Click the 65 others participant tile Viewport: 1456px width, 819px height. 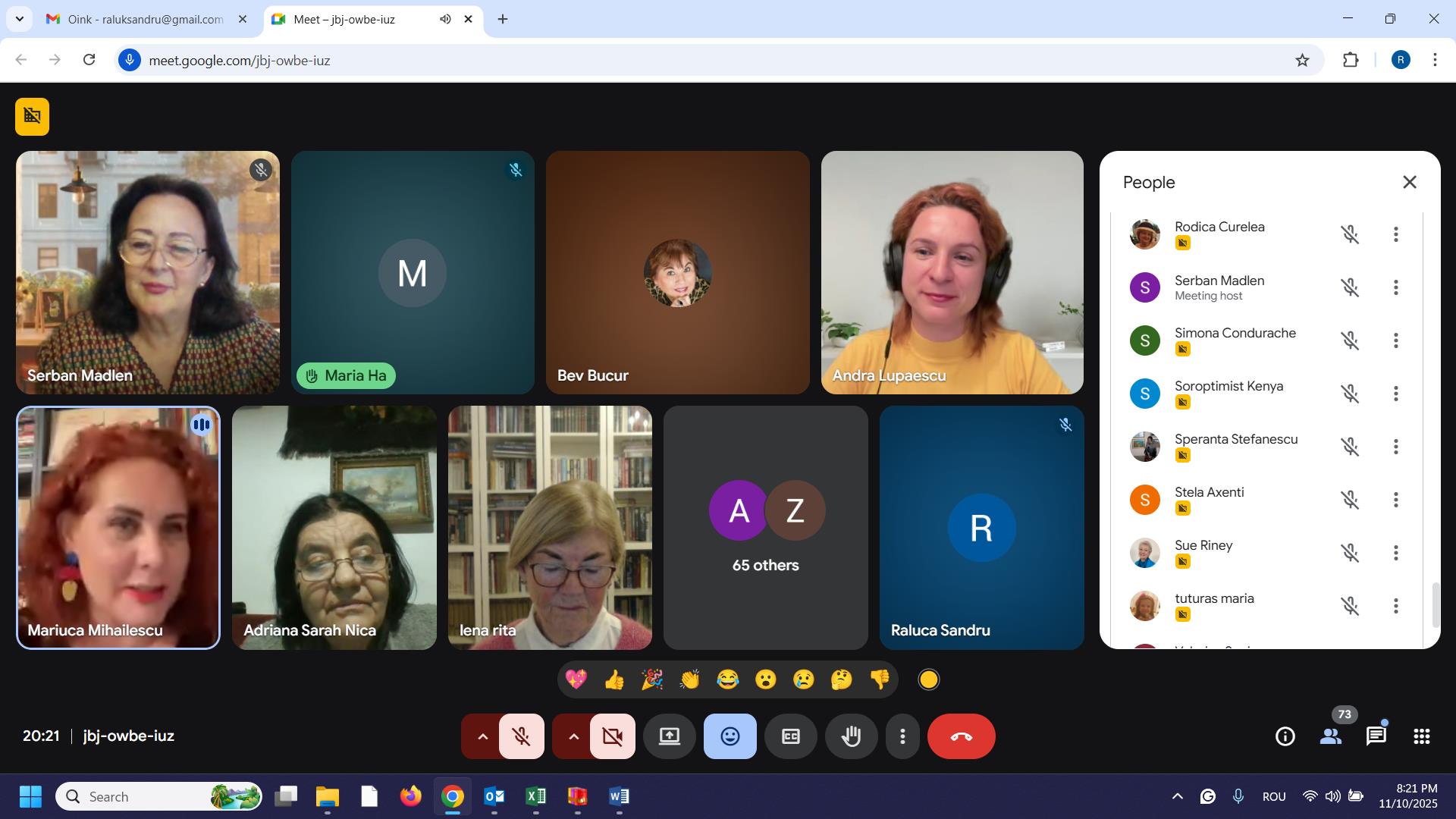(765, 528)
